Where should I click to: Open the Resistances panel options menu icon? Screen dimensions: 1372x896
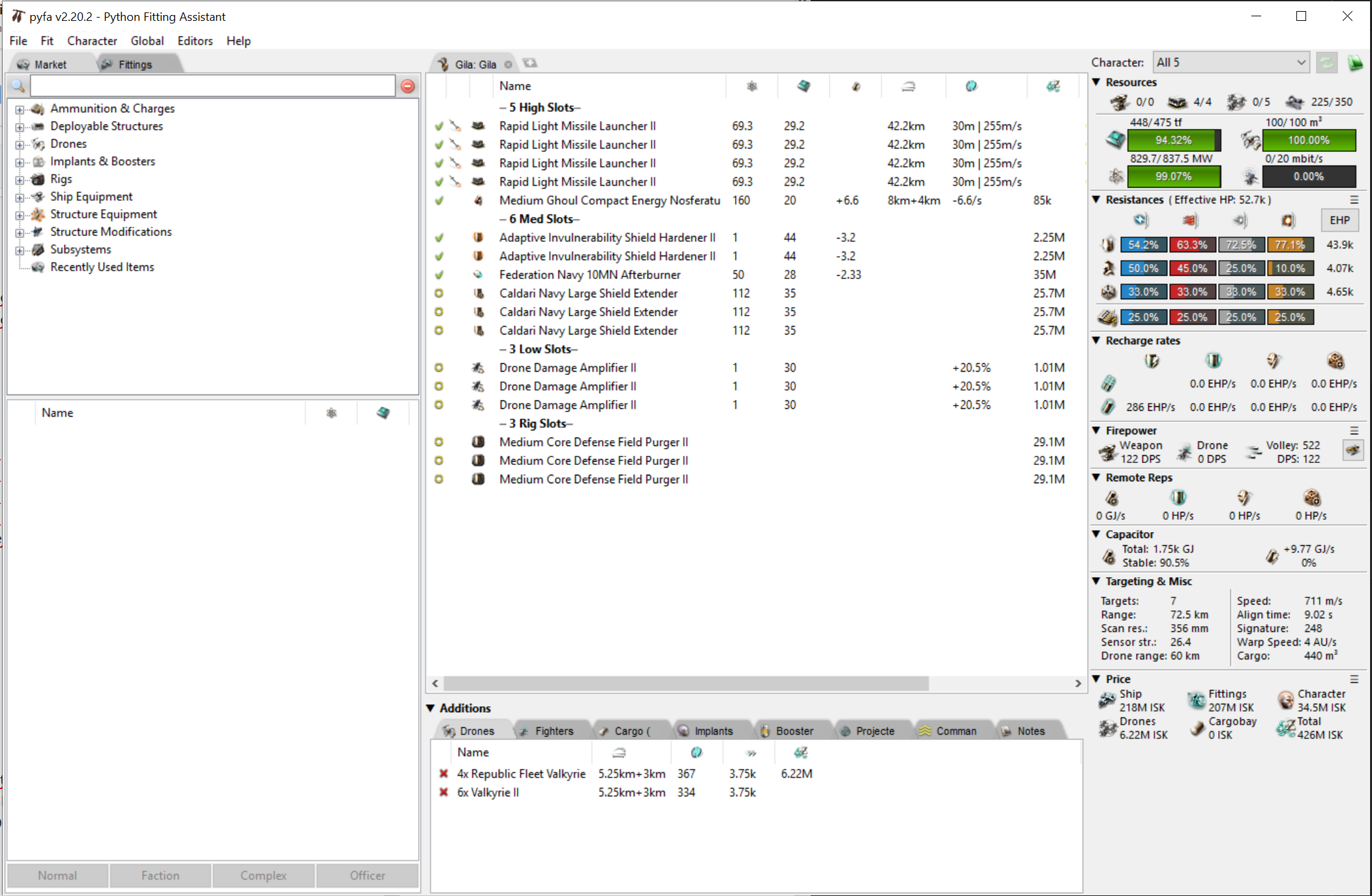(1354, 200)
